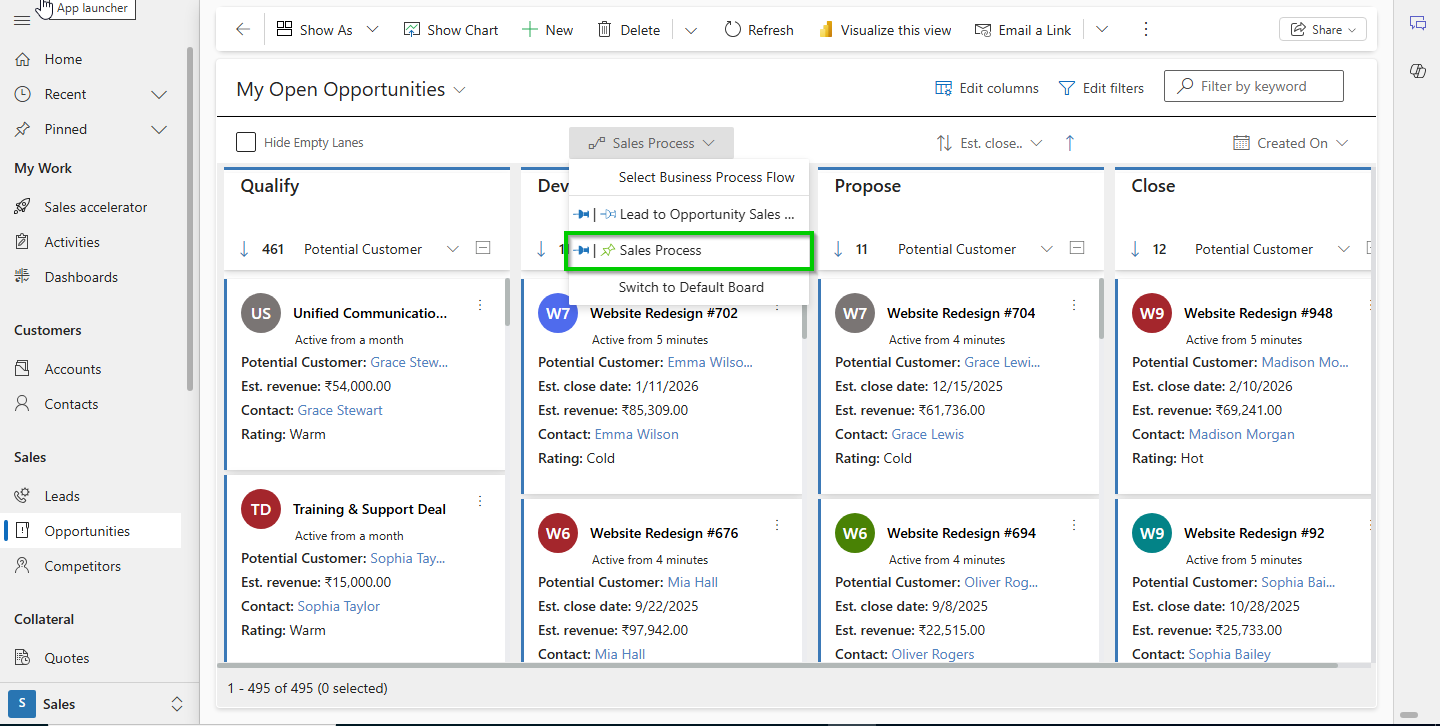This screenshot has height=726, width=1440.
Task: Select Sales Process from the menu
Action: 660,250
